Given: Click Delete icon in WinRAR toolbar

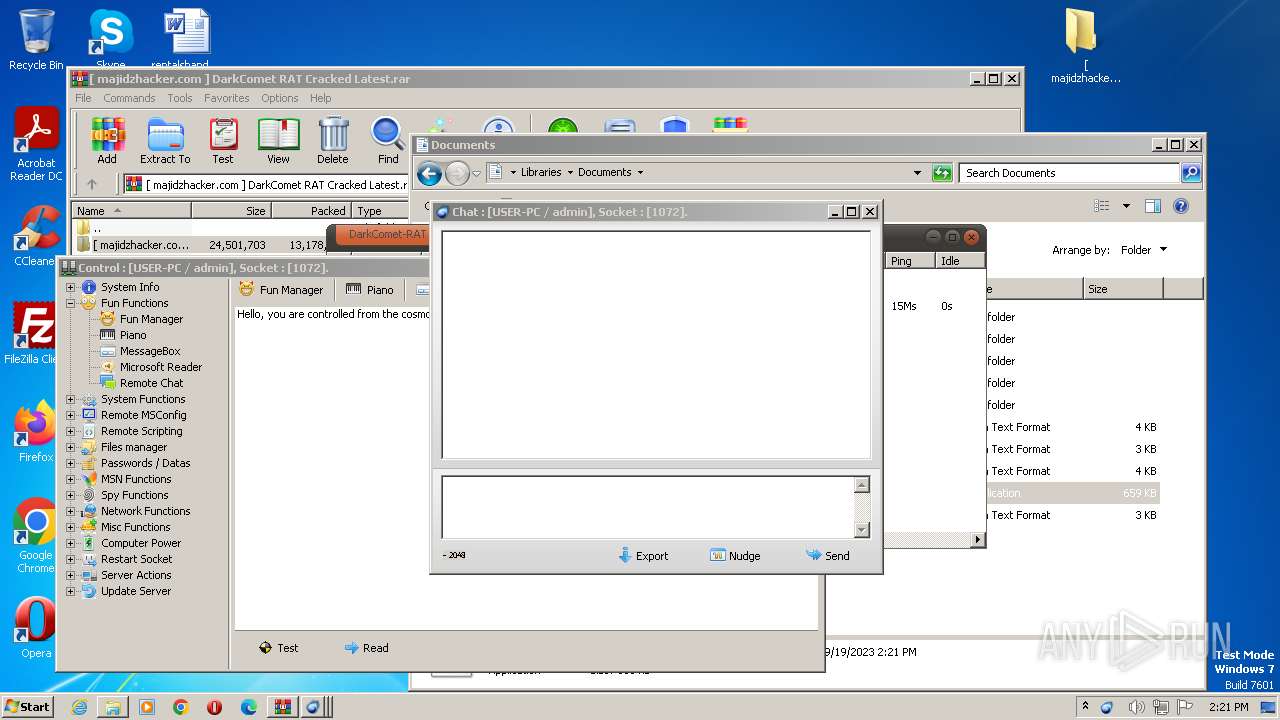Looking at the screenshot, I should (x=333, y=140).
